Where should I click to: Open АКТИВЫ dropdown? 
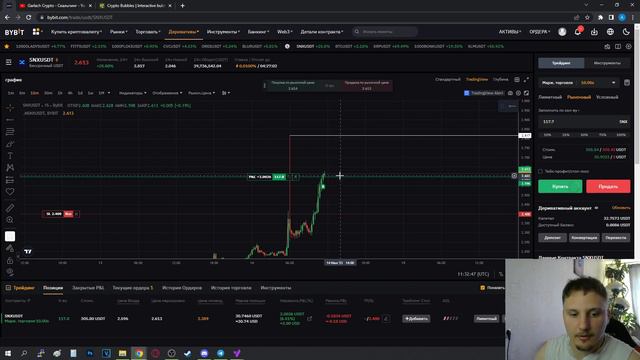[509, 32]
